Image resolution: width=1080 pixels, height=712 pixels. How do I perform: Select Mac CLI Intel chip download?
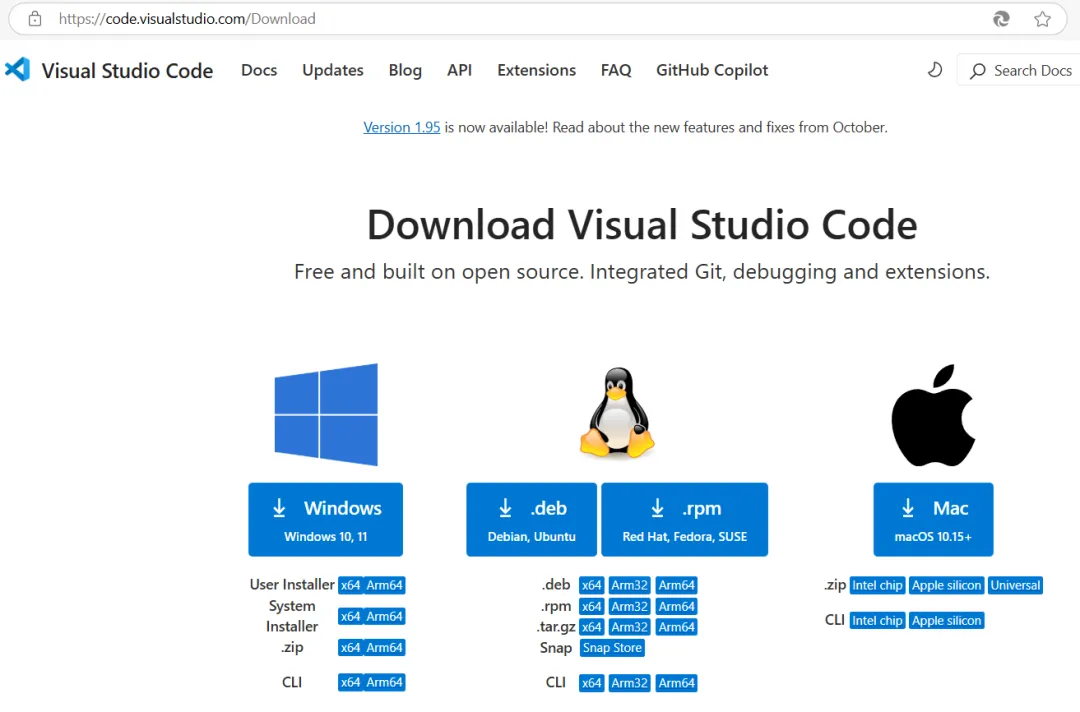(877, 620)
